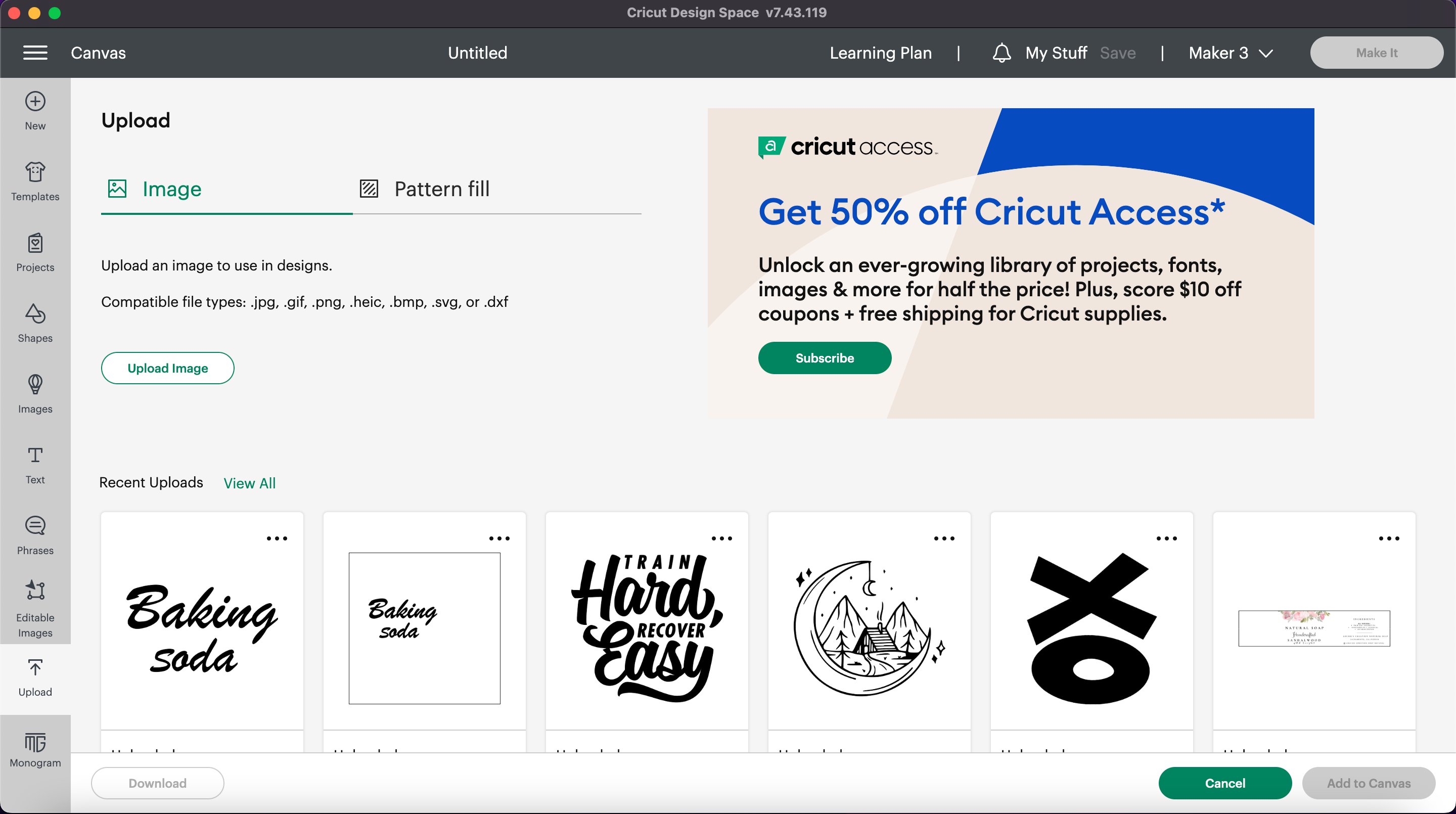The image size is (1456, 814).
Task: Open options menu for first Baking Soda upload
Action: (277, 538)
